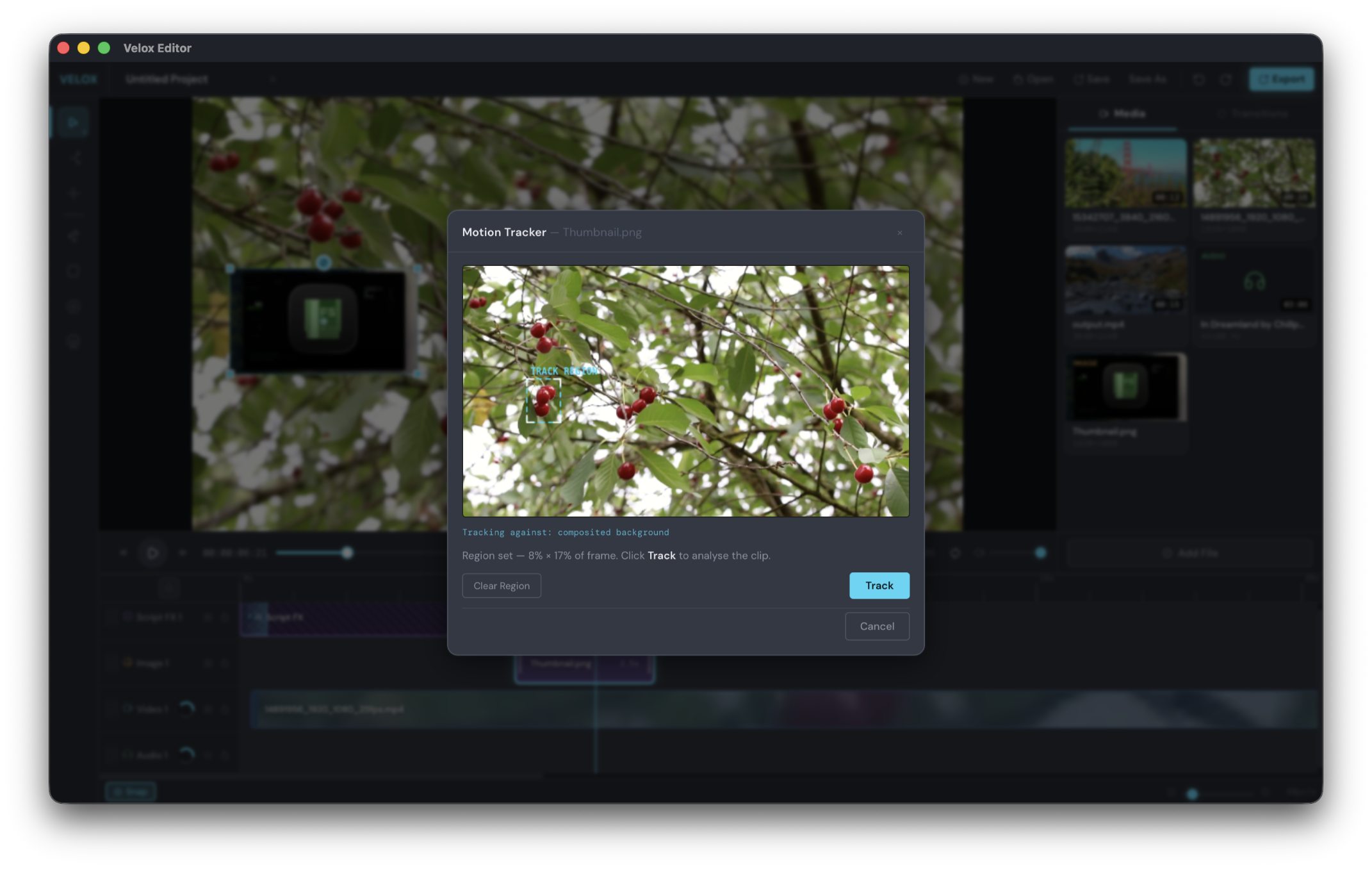Cancel the Motion Tracker dialog
Viewport: 1372px width, 869px height.
tap(877, 626)
